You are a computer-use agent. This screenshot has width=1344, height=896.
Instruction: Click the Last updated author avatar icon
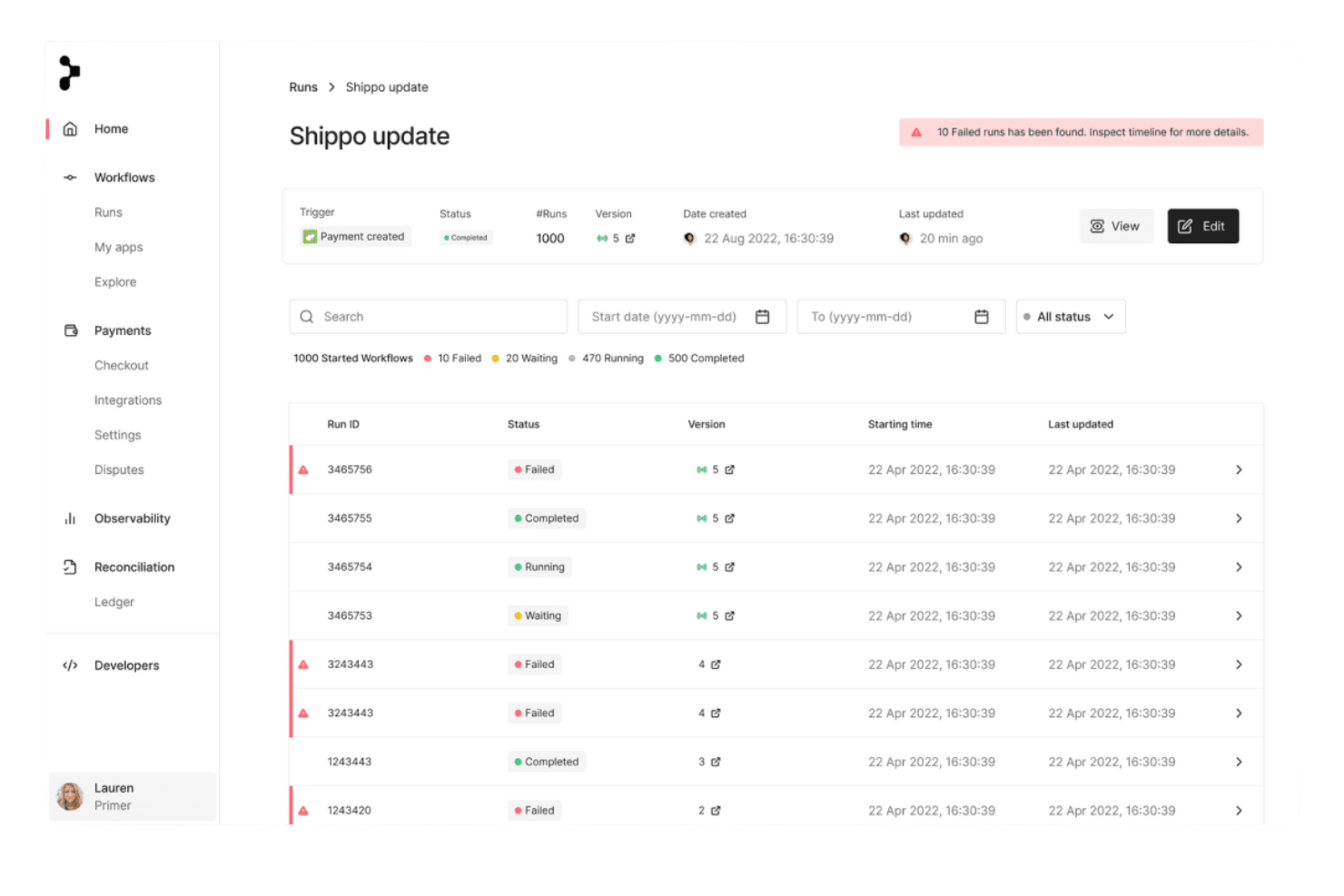click(905, 239)
